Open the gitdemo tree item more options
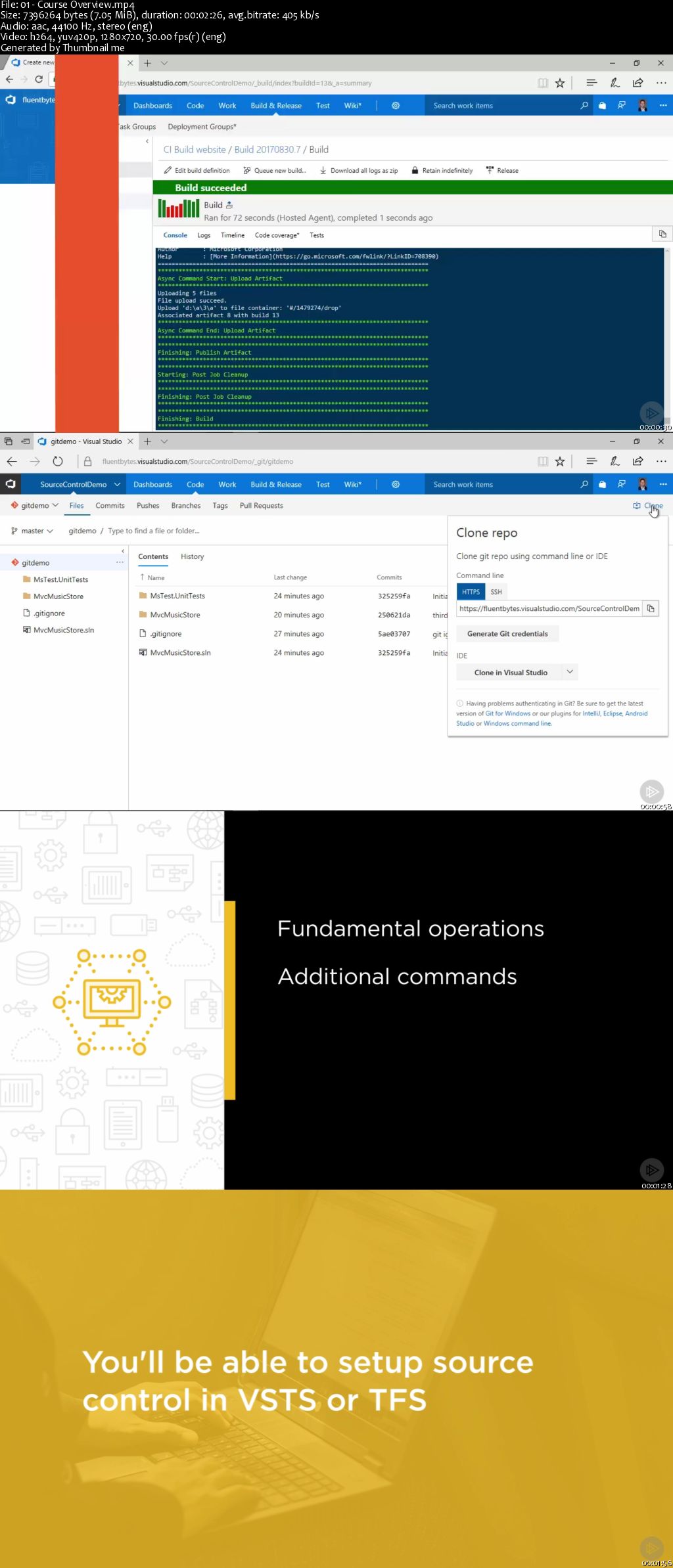Viewport: 673px width, 1568px height. coord(120,562)
